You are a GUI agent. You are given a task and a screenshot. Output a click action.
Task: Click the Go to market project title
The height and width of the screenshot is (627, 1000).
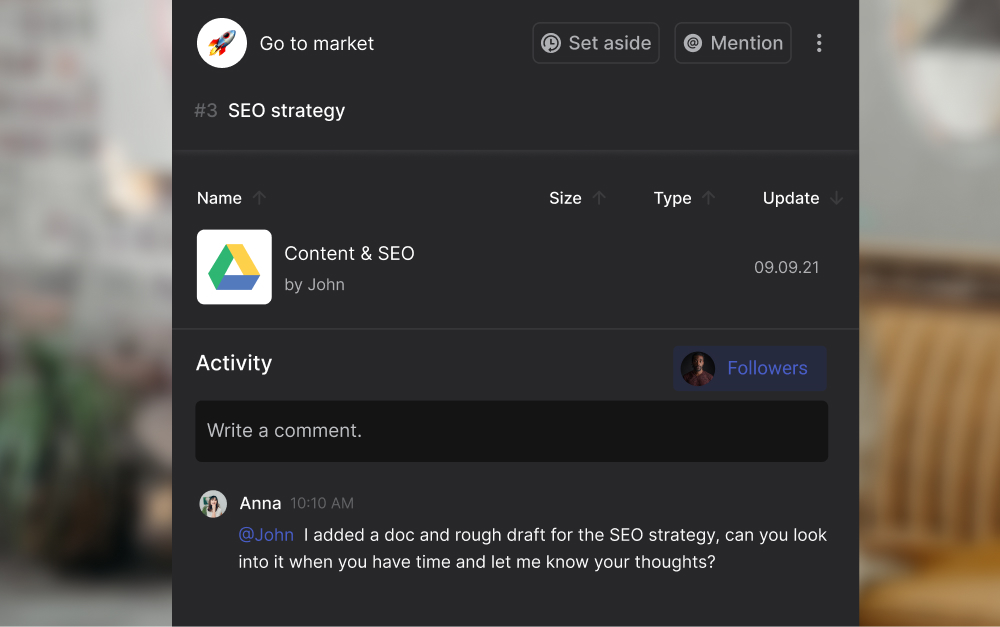pos(317,44)
